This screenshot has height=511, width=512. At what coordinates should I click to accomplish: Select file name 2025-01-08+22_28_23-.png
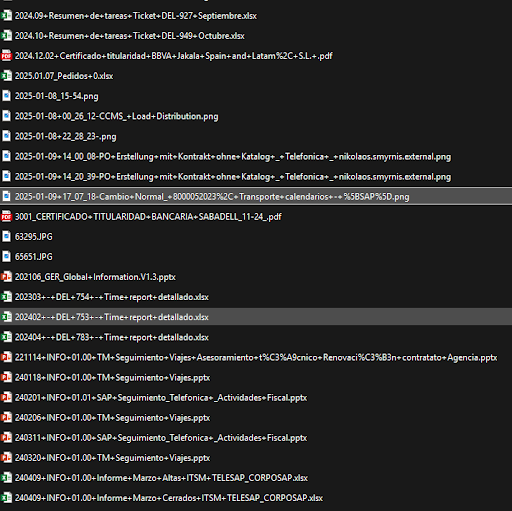[66, 136]
